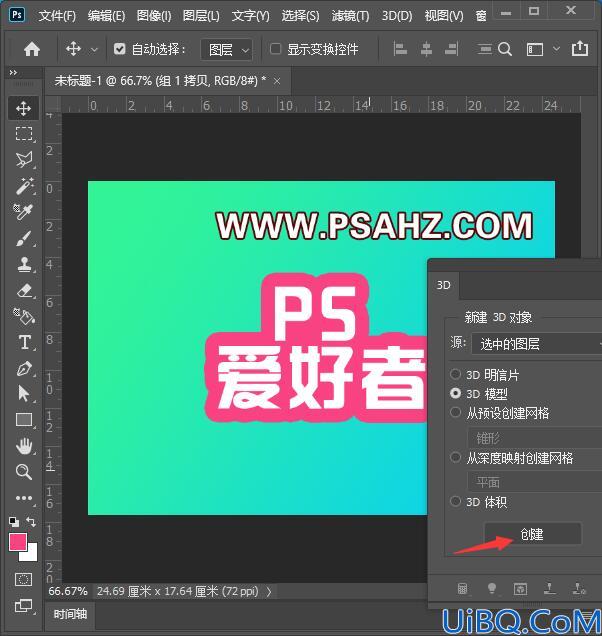This screenshot has width=602, height=636.
Task: Open the 源 选中的图层 dropdown
Action: coord(537,344)
